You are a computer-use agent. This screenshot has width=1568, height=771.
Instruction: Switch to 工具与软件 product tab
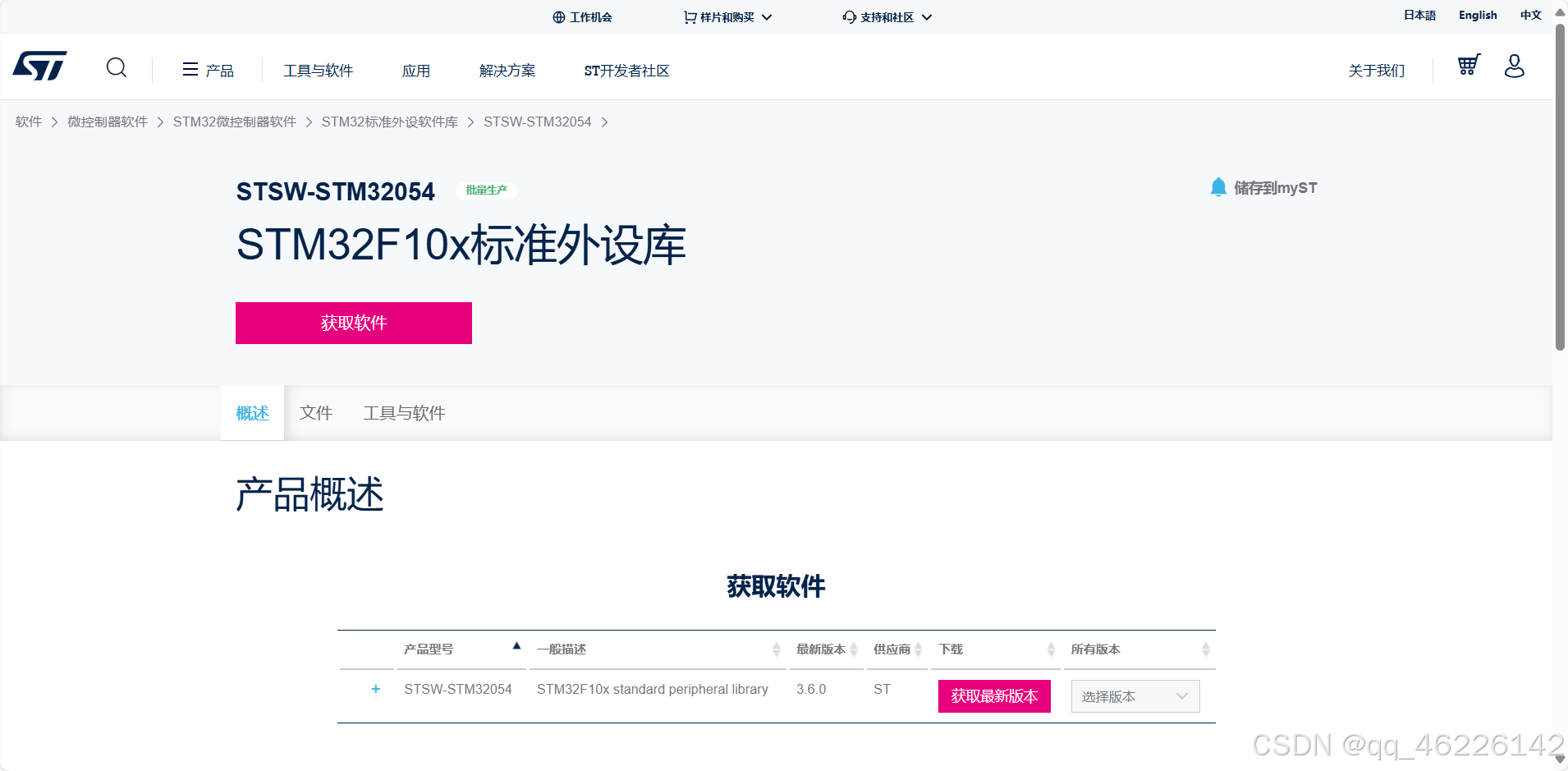pos(405,413)
